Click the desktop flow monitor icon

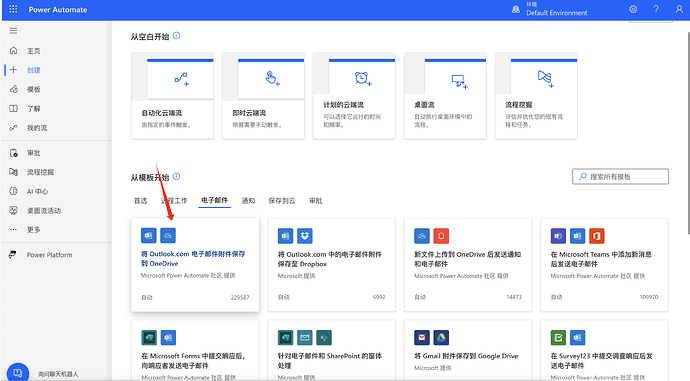[459, 82]
